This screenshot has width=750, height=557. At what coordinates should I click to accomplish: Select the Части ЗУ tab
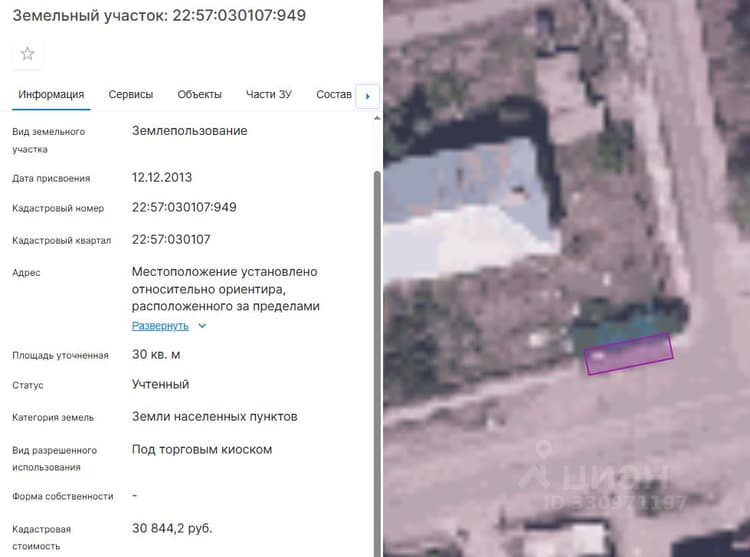[268, 95]
